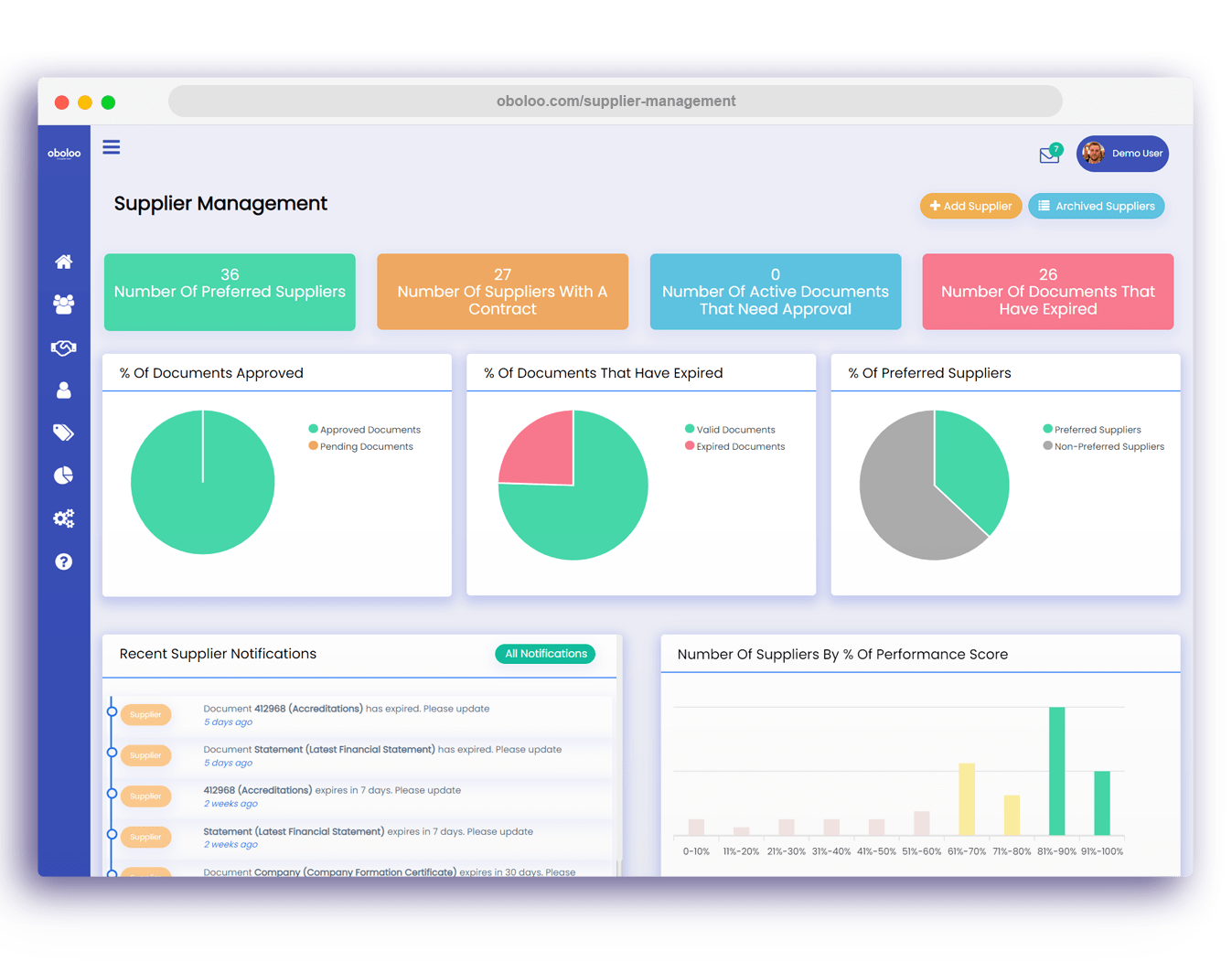Viewport: 1232px width, 962px height.
Task: Toggle the Expired Documents legend entry
Action: point(734,446)
